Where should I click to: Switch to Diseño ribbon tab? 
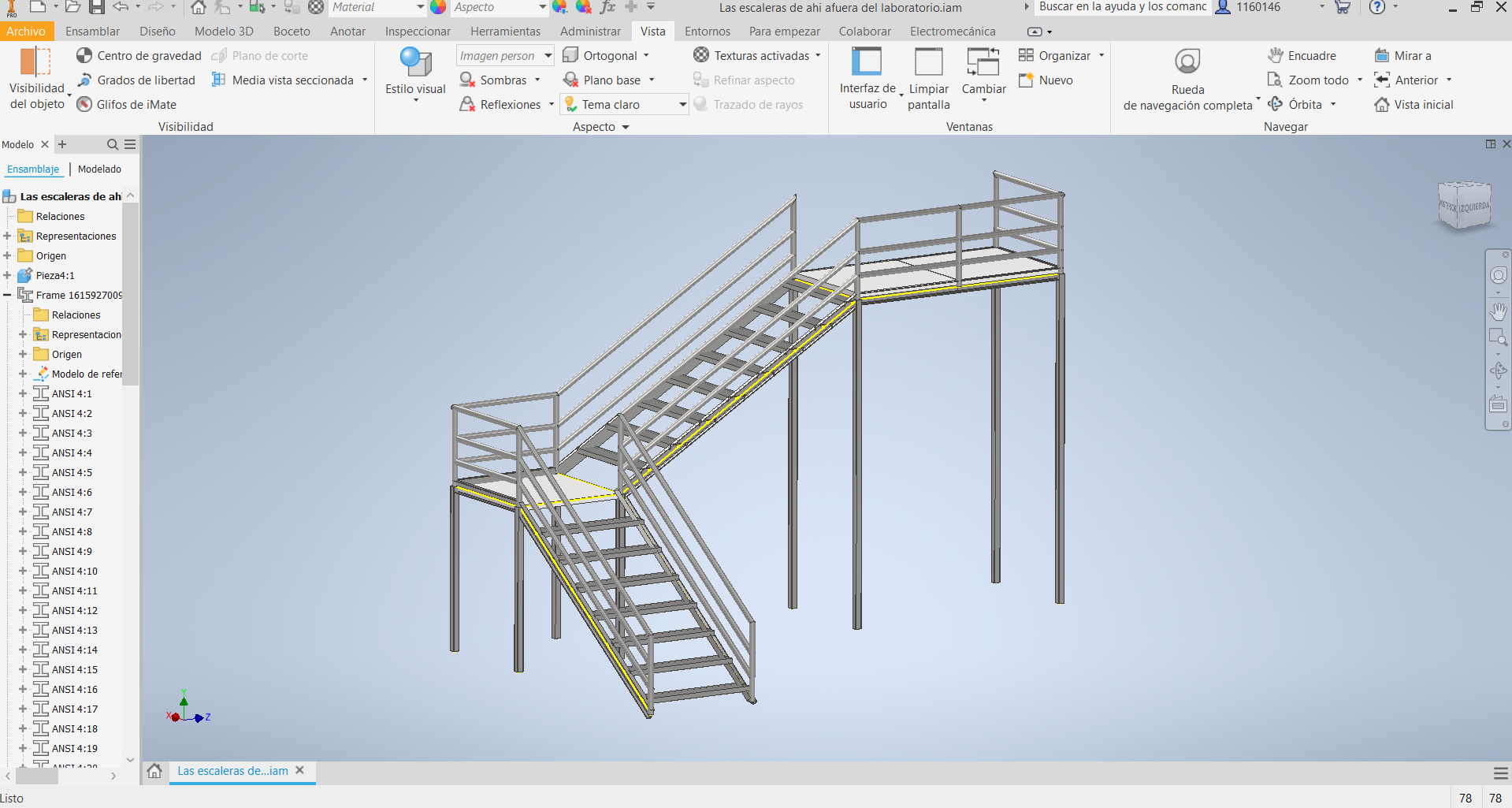[x=158, y=32]
